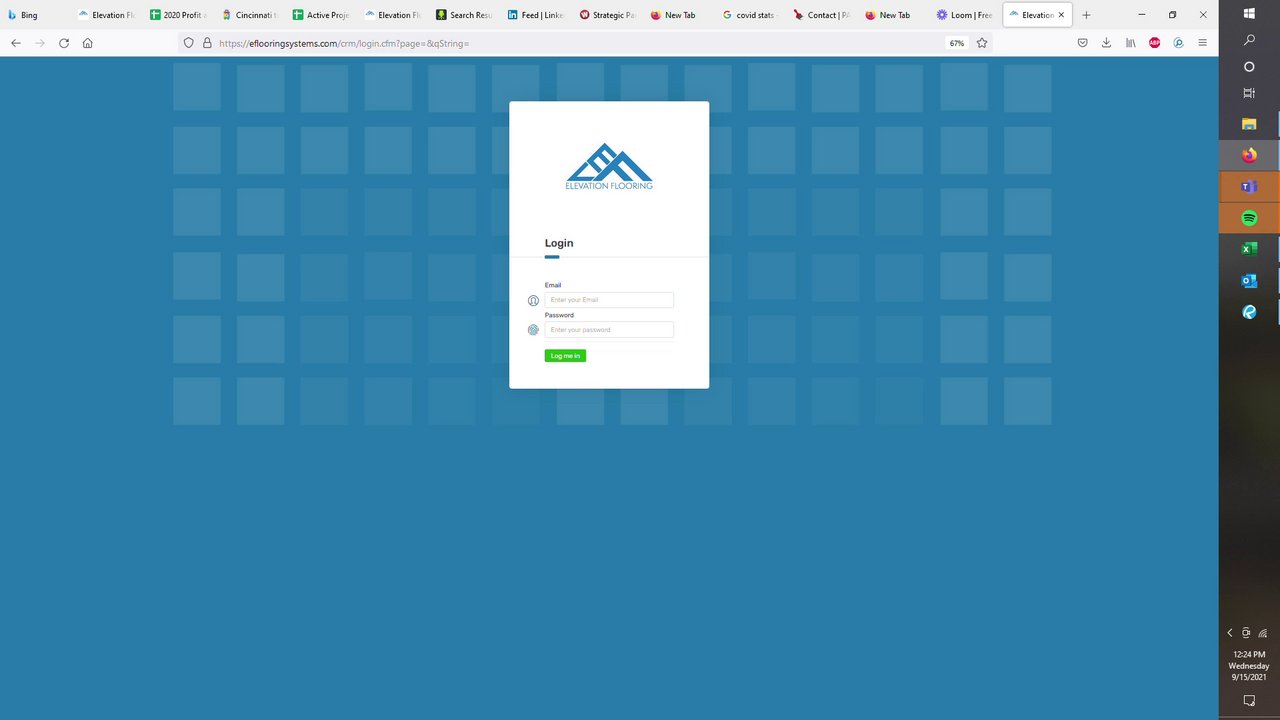Bookmark this page with the star icon
Image resolution: width=1280 pixels, height=720 pixels.
[x=982, y=43]
